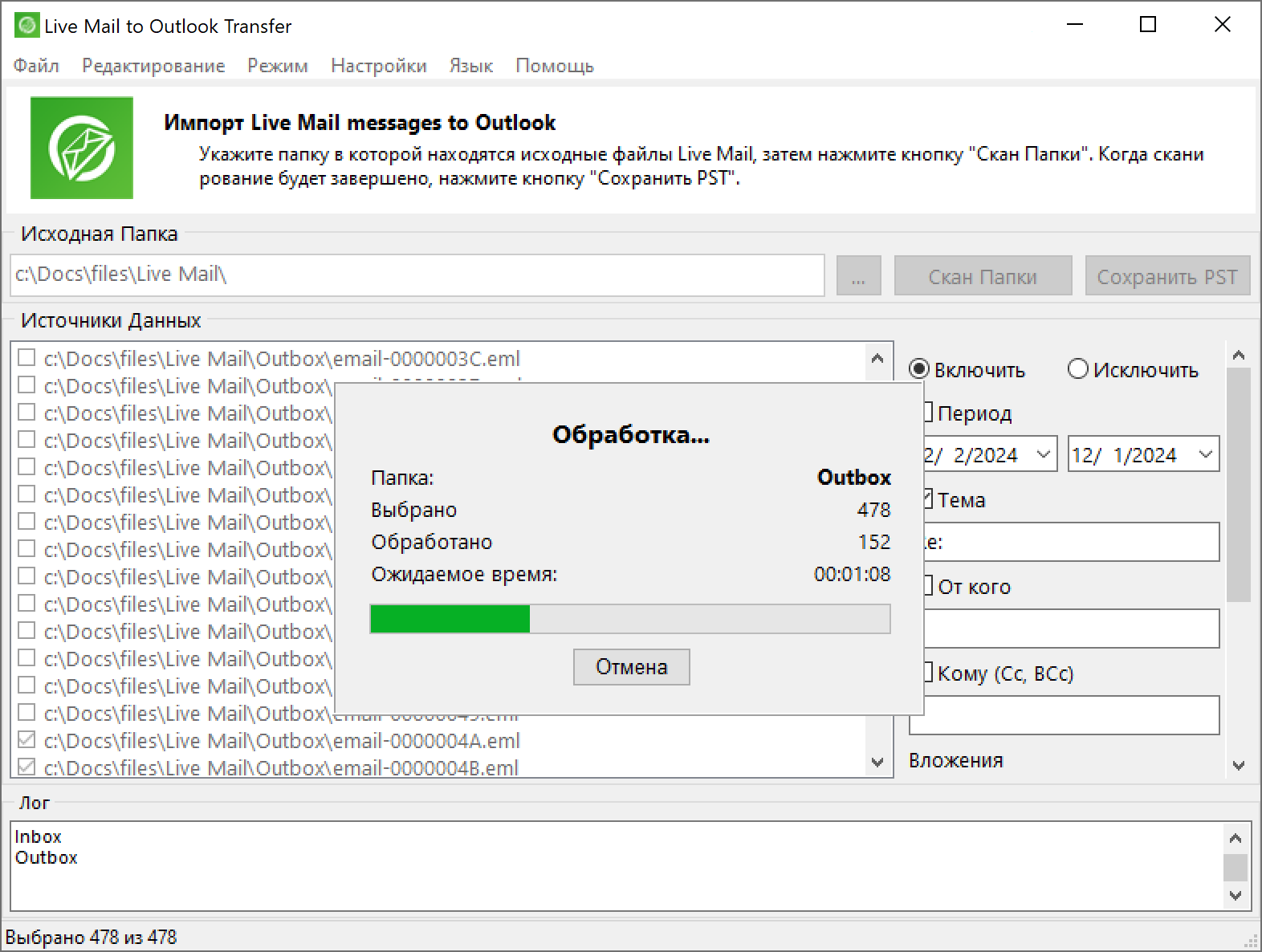Click the Outbox folder name in dialog

click(854, 477)
